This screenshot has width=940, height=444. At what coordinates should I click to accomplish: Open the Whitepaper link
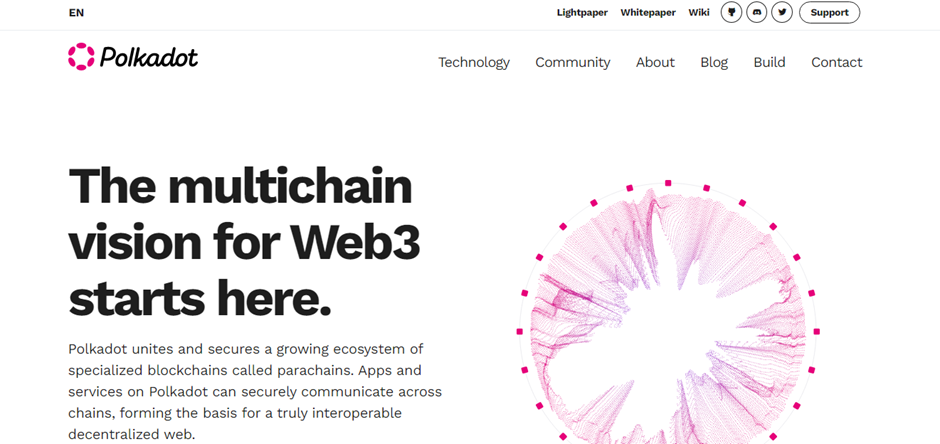tap(648, 13)
